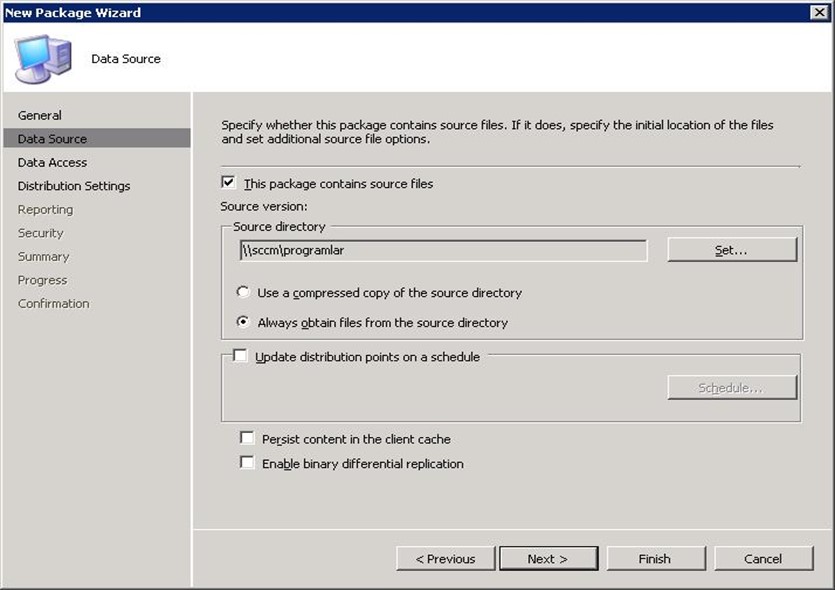The image size is (835, 590).
Task: Enable binary differential replication checkbox
Action: tap(247, 463)
